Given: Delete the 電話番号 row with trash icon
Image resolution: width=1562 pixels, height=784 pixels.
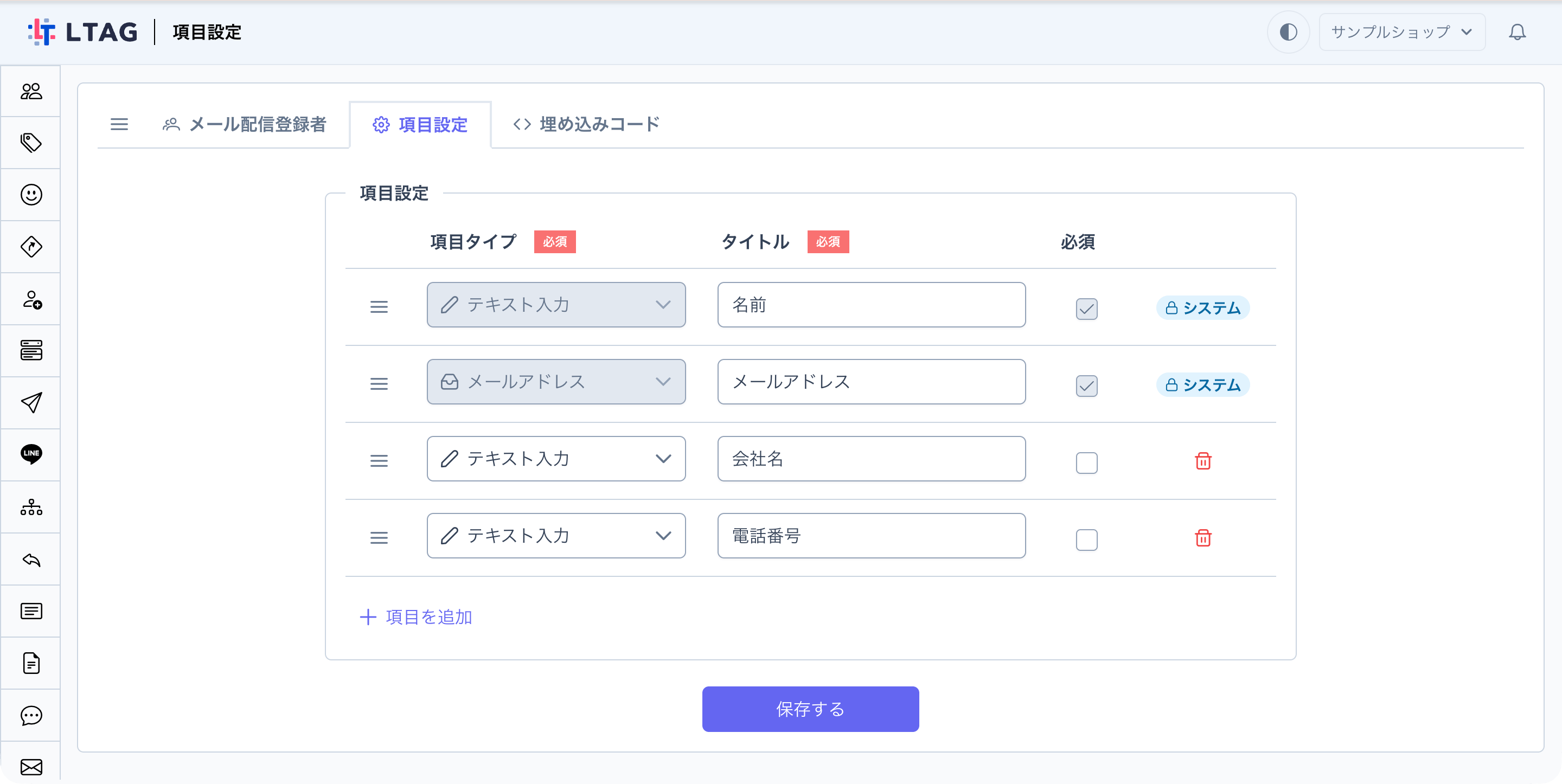Looking at the screenshot, I should point(1203,538).
